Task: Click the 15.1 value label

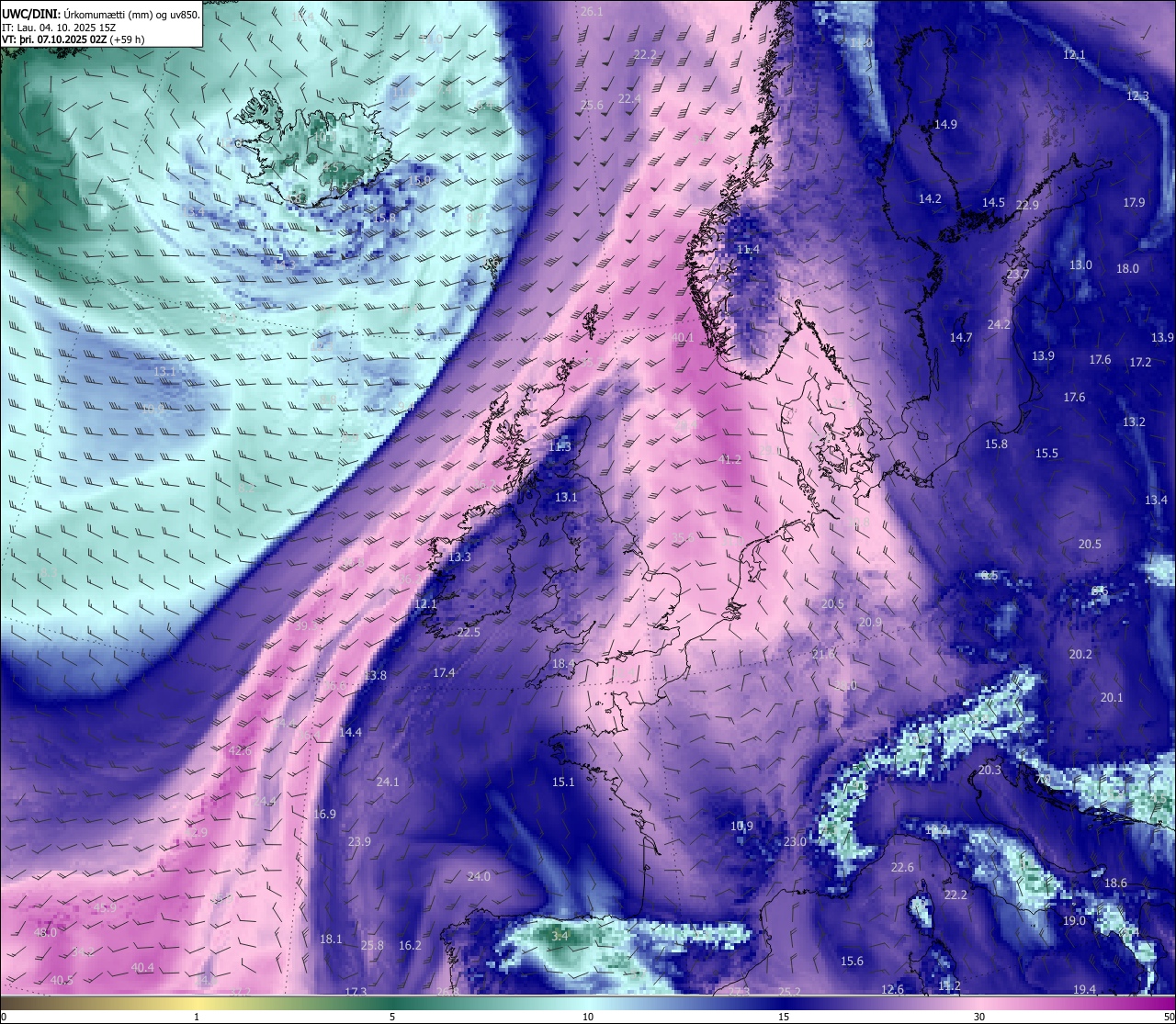Action: point(563,782)
